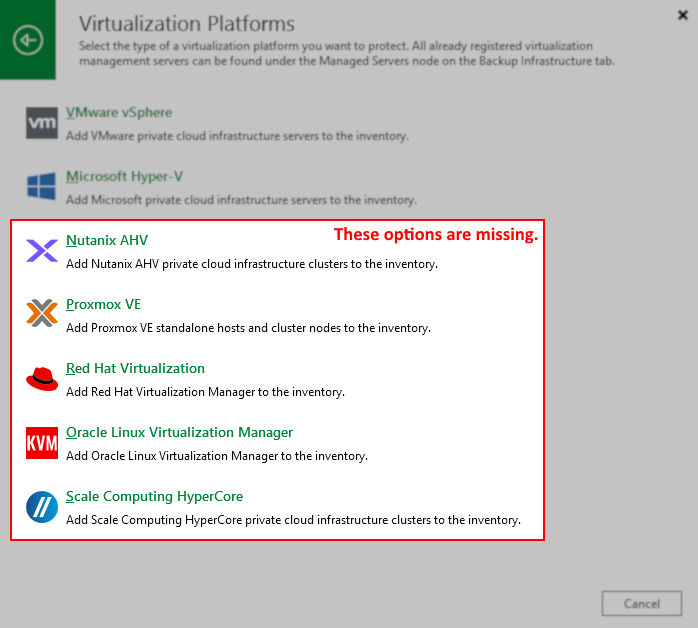Click the Nutanix AHV purple X icon
The width and height of the screenshot is (698, 628).
coord(42,251)
